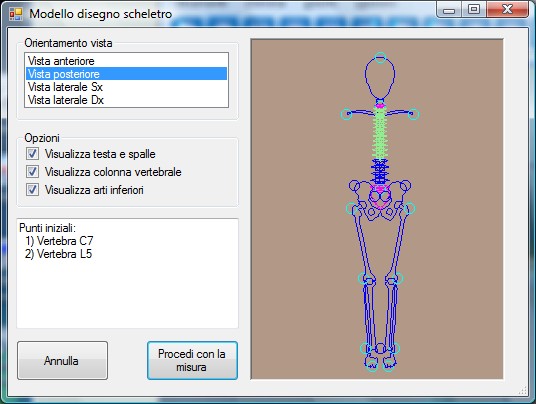536x404 pixels.
Task: Click Procedi con la misura
Action: [x=192, y=361]
